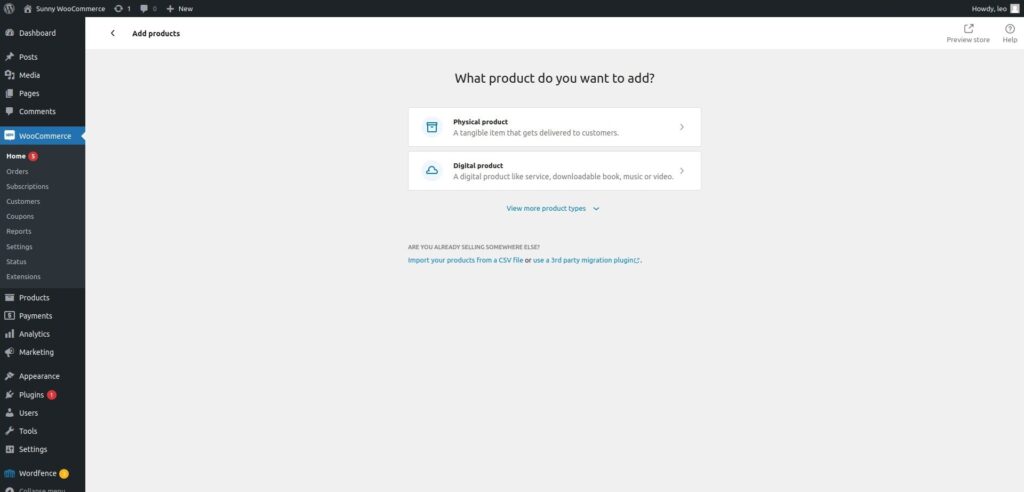Open the Customers submenu
The image size is (1024, 492).
(x=23, y=201)
